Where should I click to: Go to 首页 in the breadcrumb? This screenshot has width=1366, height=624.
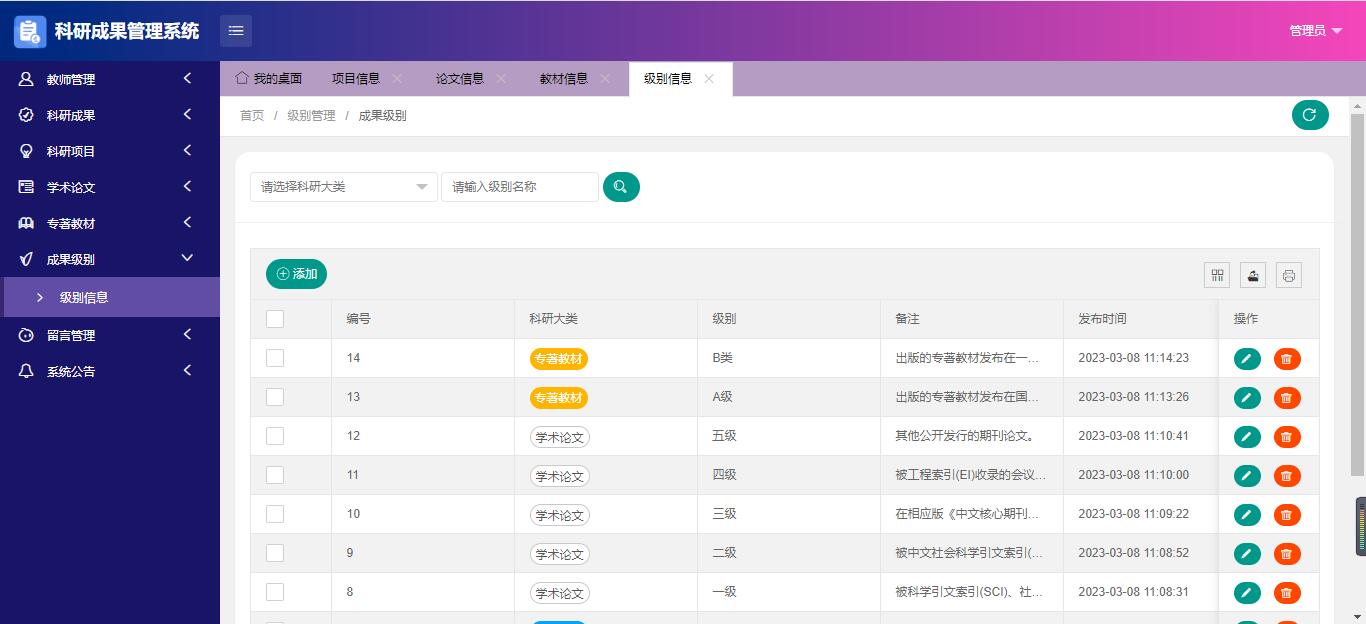point(252,116)
